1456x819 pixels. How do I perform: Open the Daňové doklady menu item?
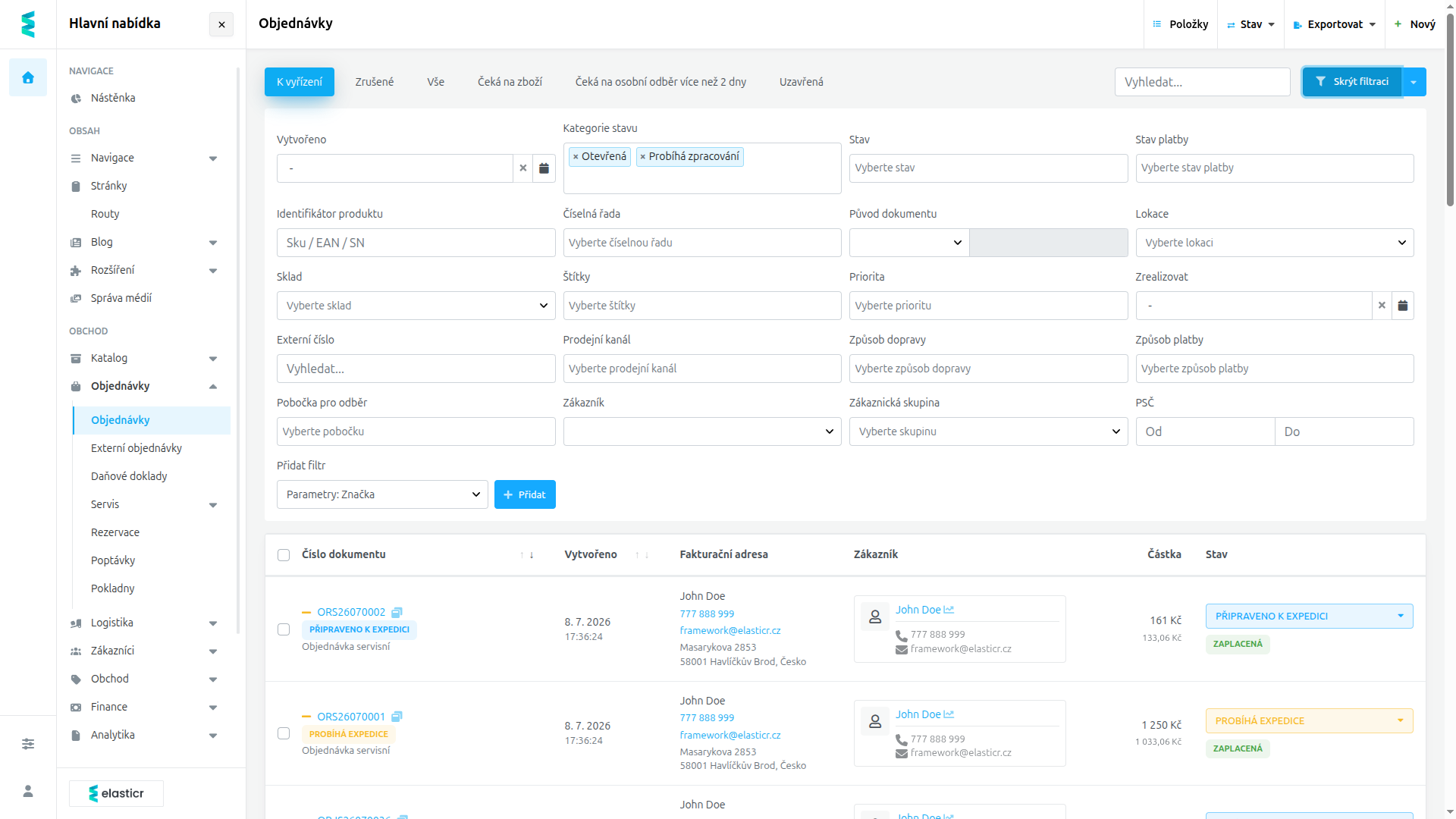pyautogui.click(x=129, y=476)
